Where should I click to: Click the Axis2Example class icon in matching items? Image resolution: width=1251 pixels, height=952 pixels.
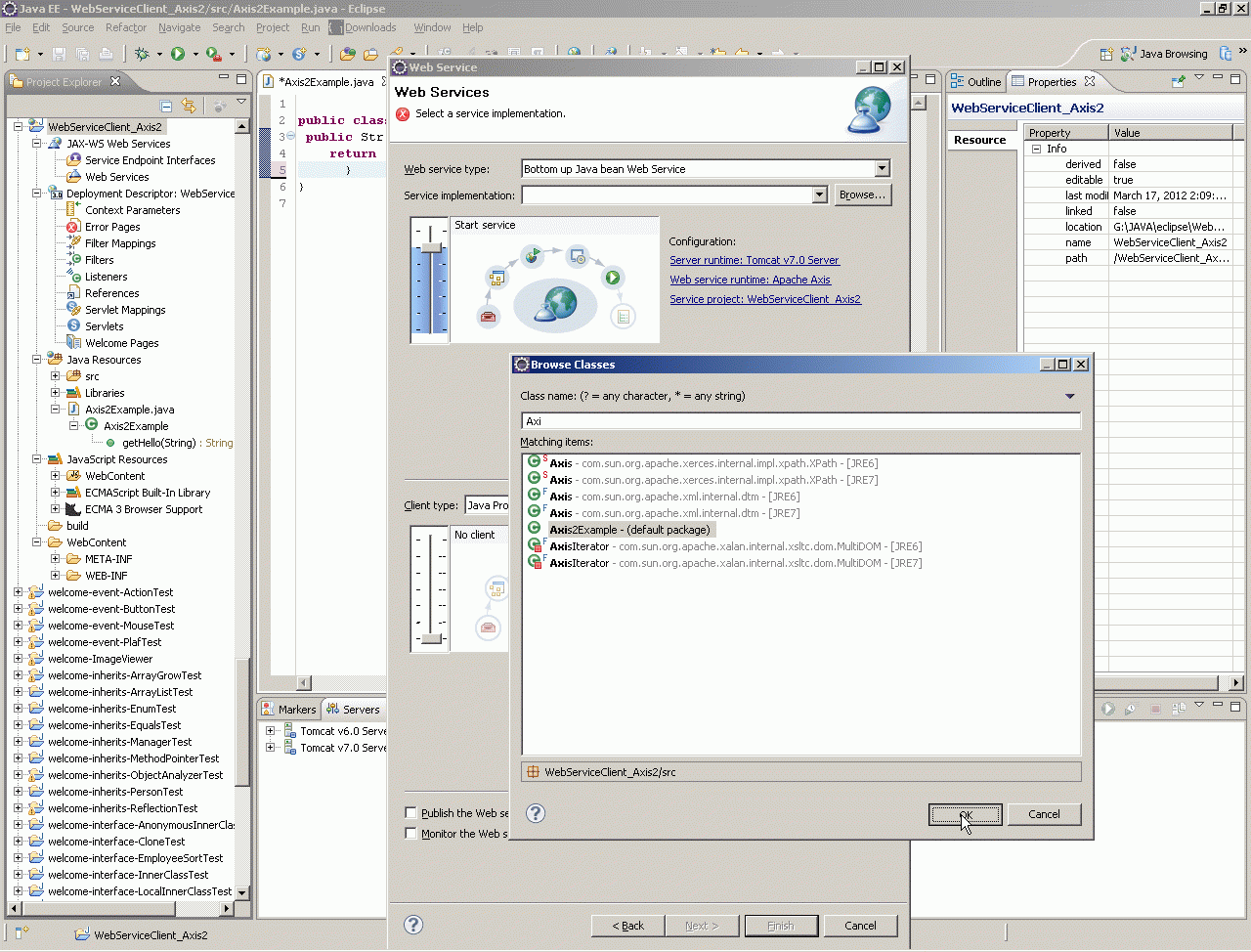click(535, 529)
